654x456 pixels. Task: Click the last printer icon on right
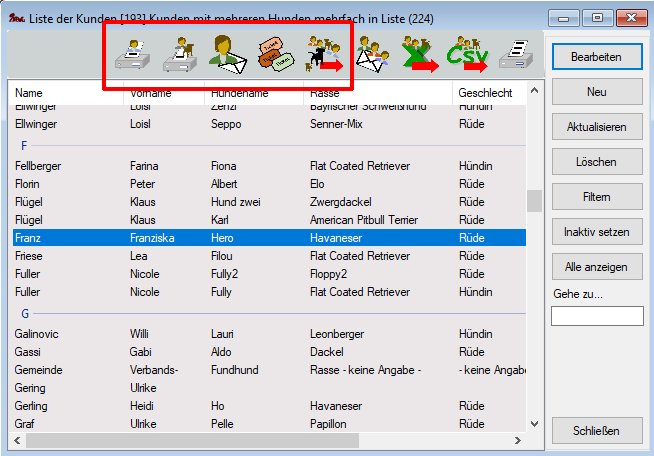pos(516,56)
